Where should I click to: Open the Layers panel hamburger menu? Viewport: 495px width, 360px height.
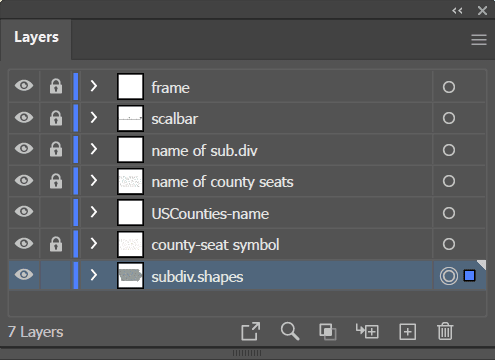pyautogui.click(x=479, y=40)
